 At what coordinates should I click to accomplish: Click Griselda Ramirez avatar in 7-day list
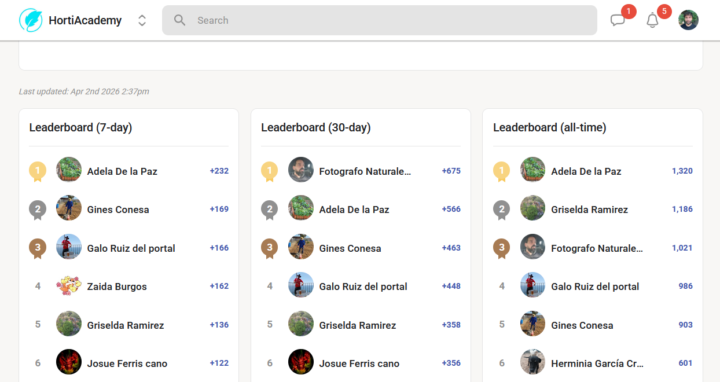point(69,324)
